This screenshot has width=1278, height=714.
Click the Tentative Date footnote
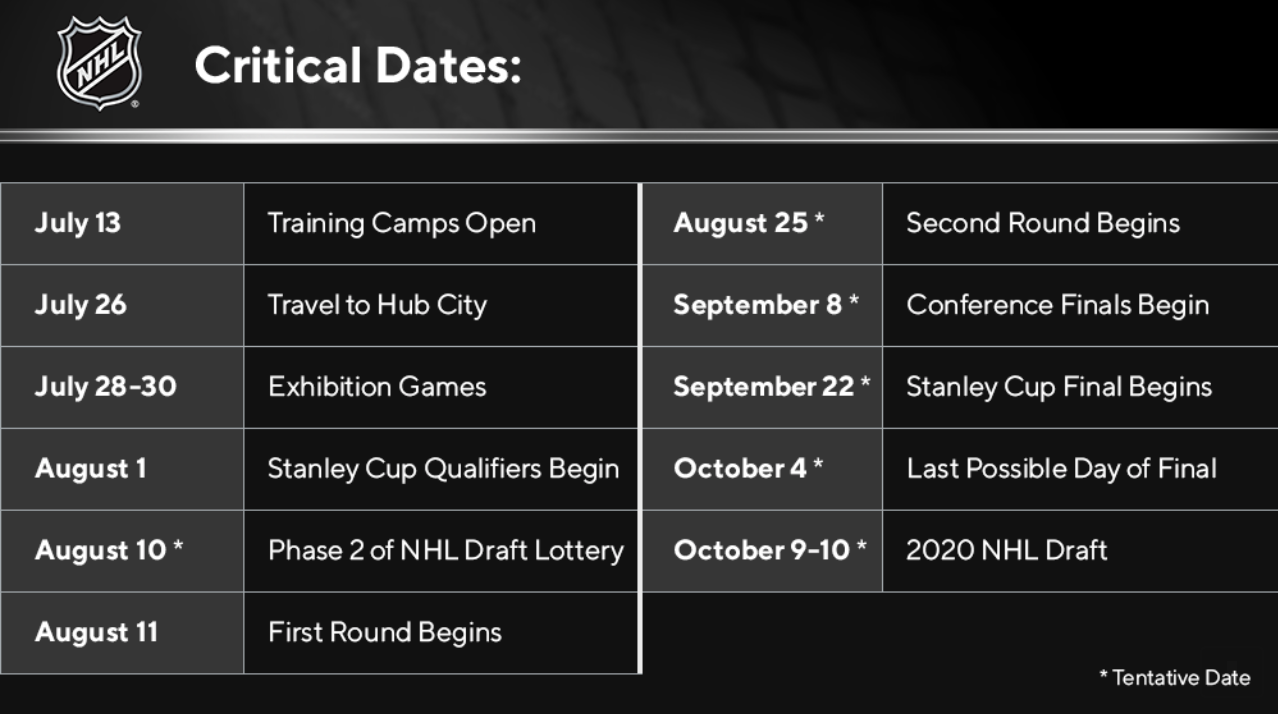(1175, 677)
